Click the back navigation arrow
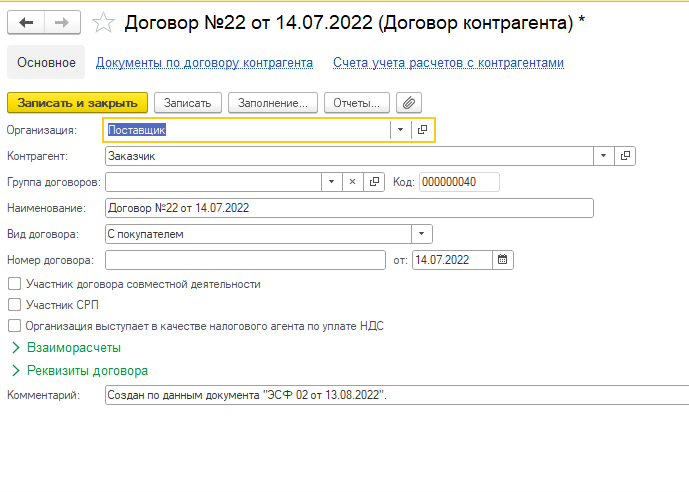Viewport: 689px width, 492px height. pyautogui.click(x=26, y=21)
